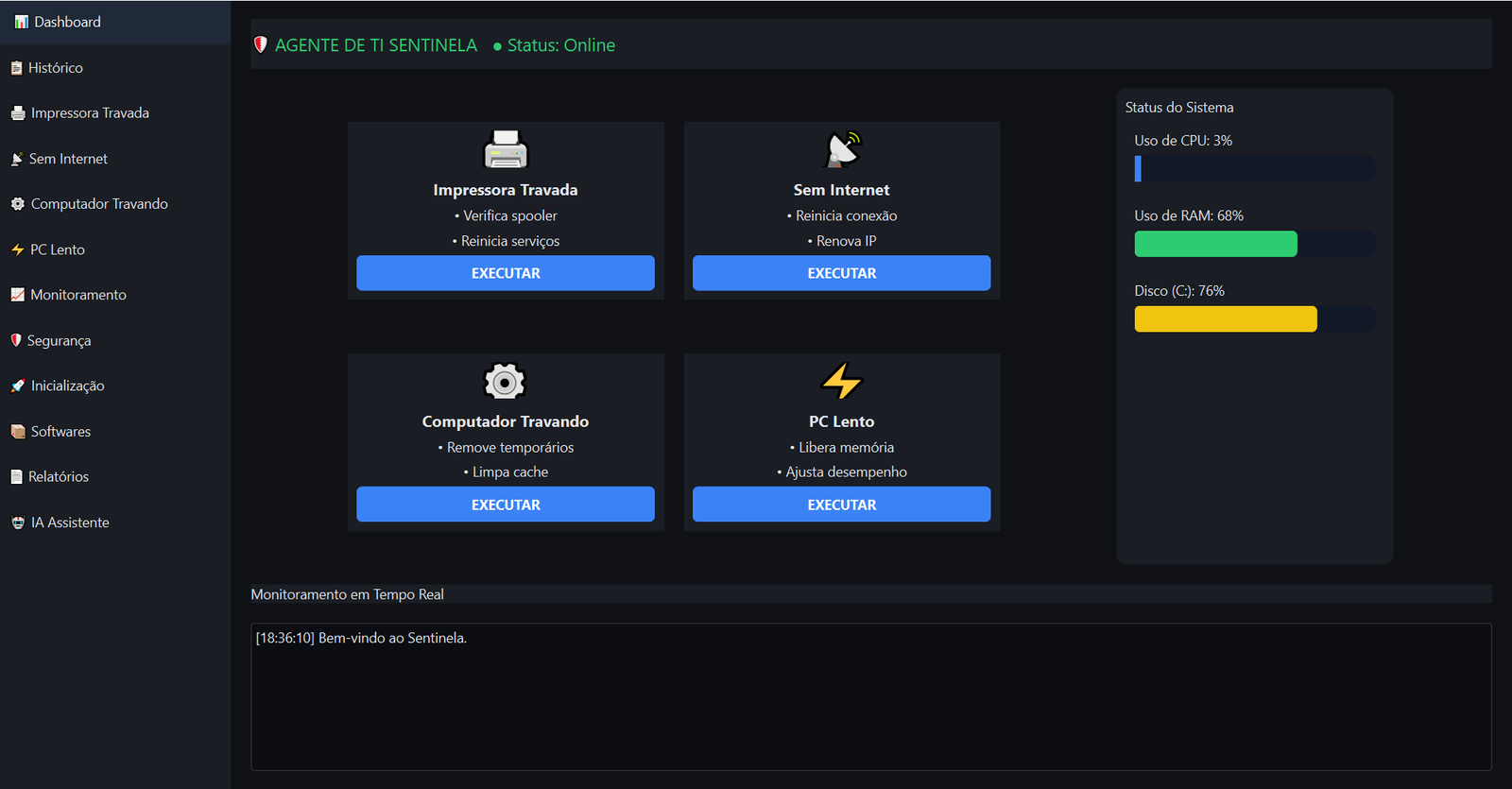Click the Status: Online text

click(x=561, y=45)
